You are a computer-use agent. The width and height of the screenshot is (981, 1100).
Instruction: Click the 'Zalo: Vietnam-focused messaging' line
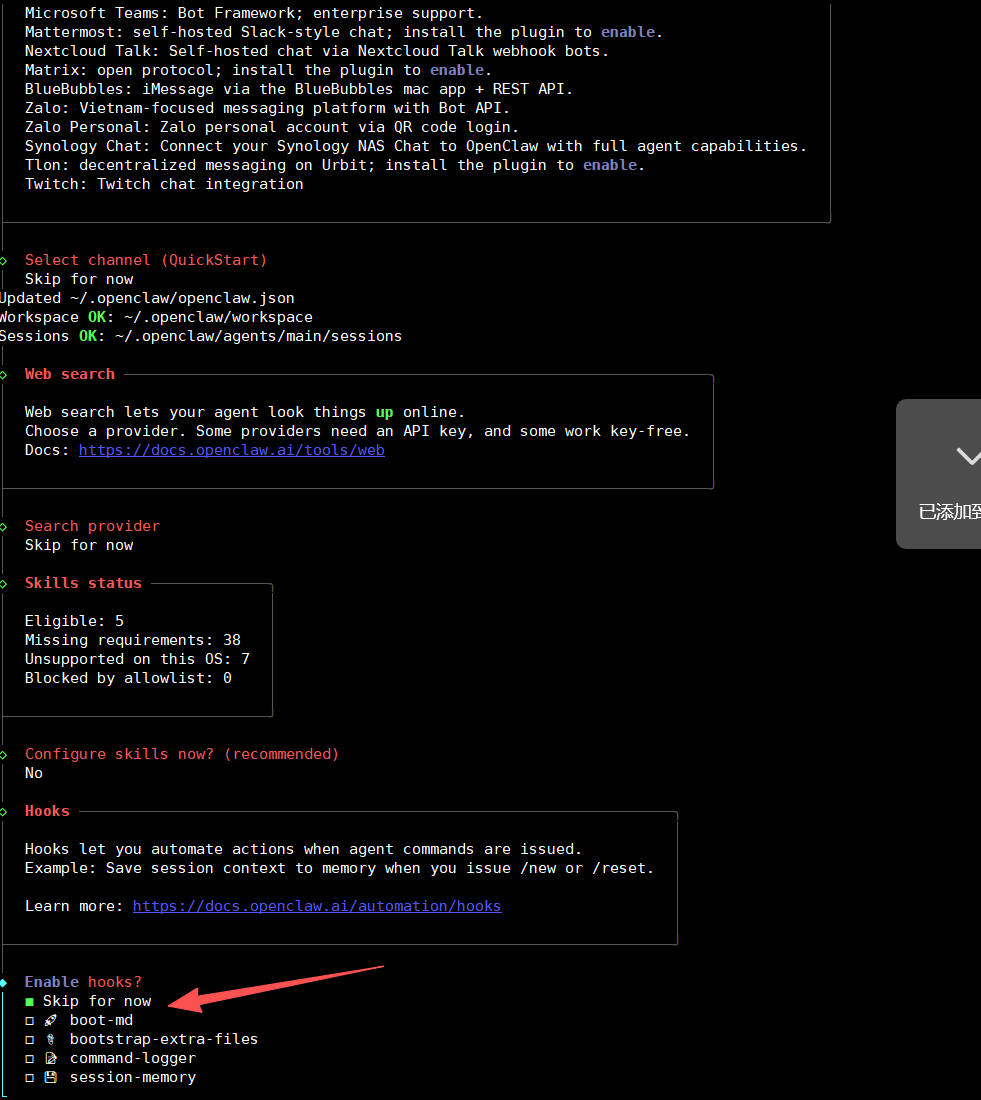click(267, 108)
